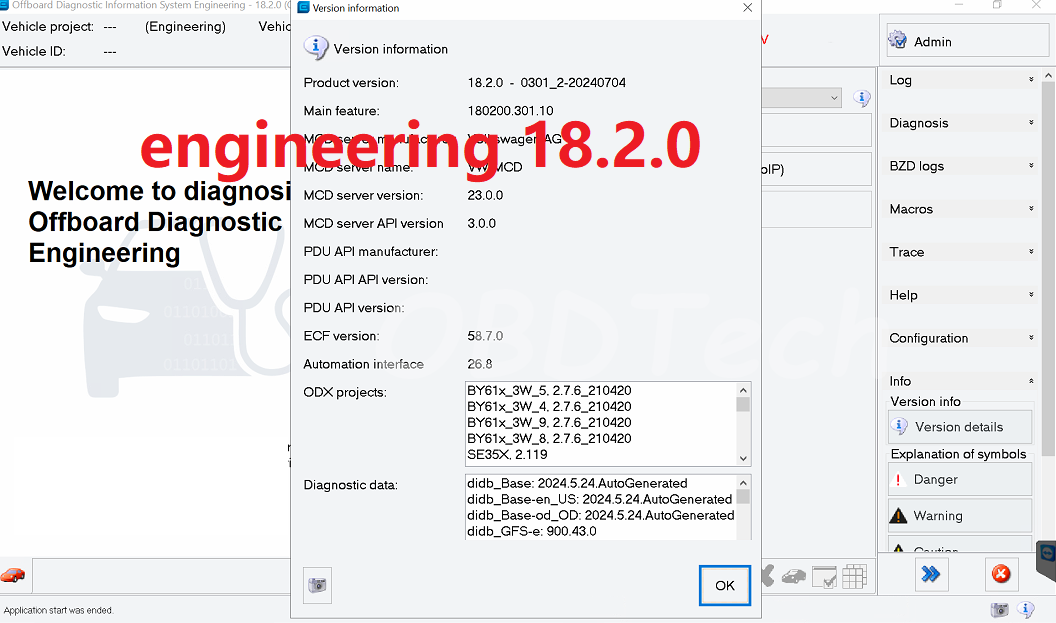Select didb_Base: 2024.5.24.AutoGenerated row
Image resolution: width=1056 pixels, height=623 pixels.
pos(577,484)
